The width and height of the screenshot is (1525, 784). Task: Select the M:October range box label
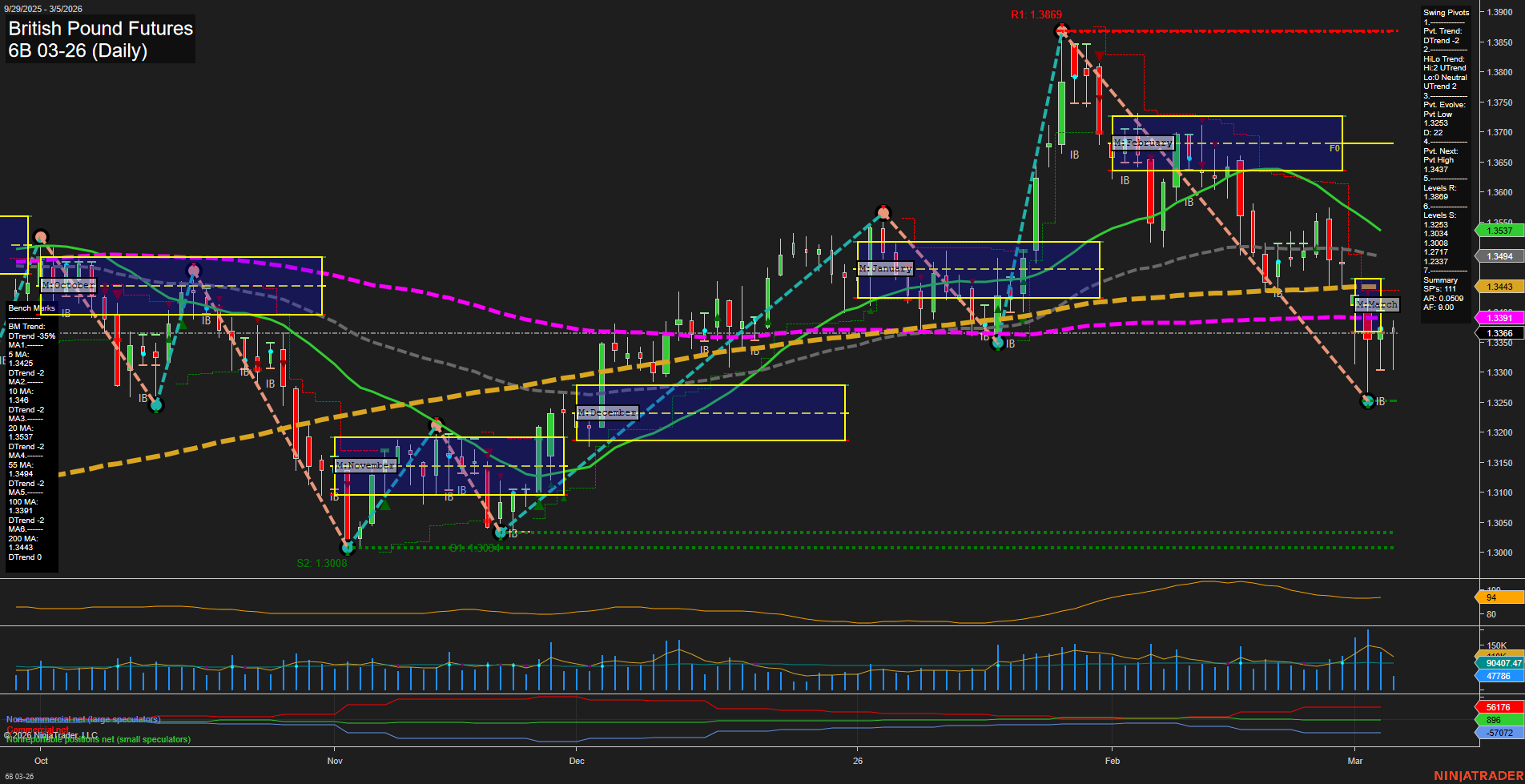pyautogui.click(x=69, y=285)
